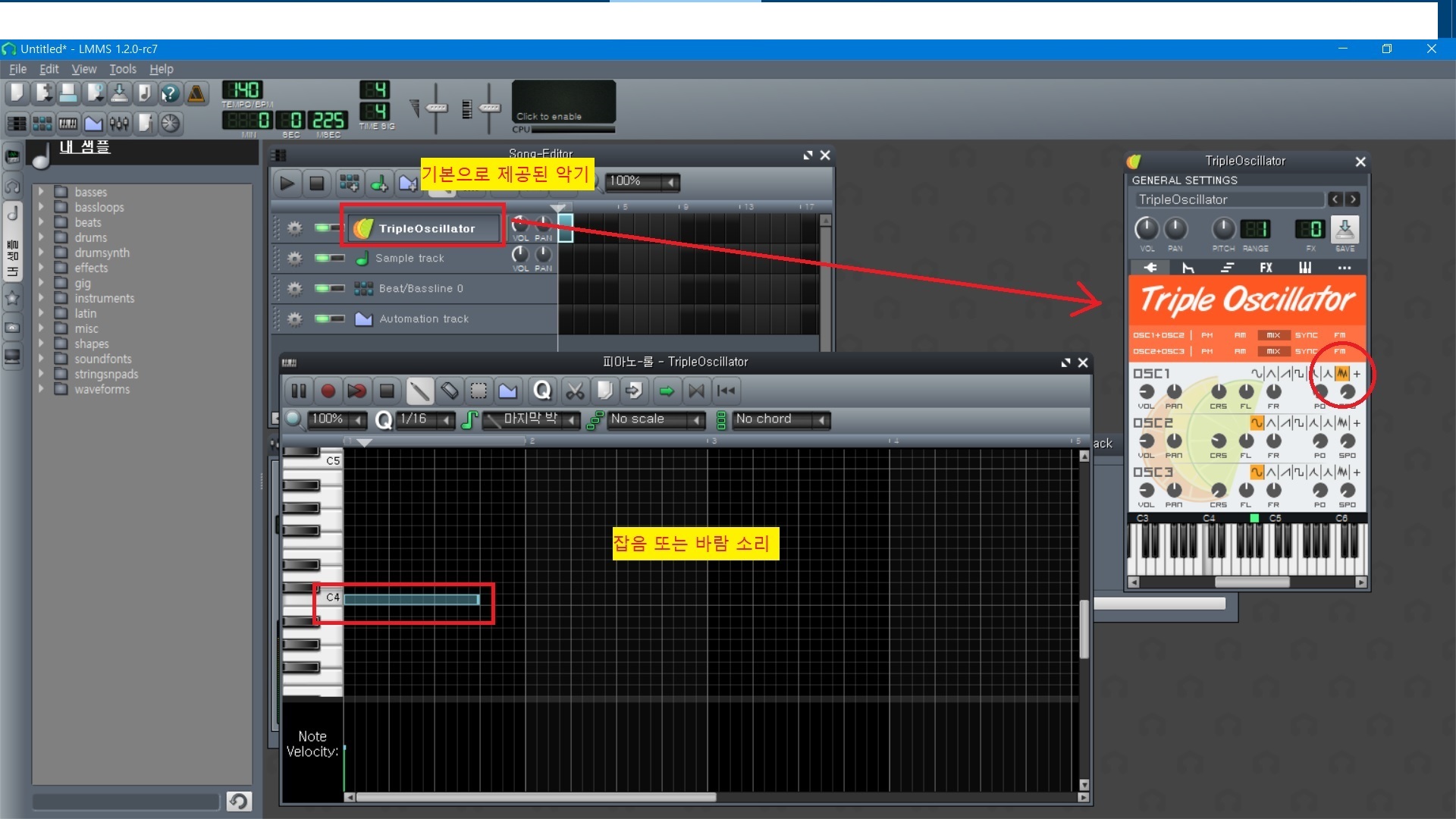Select the stringsnpads folder
This screenshot has width=1456, height=819.
(106, 374)
